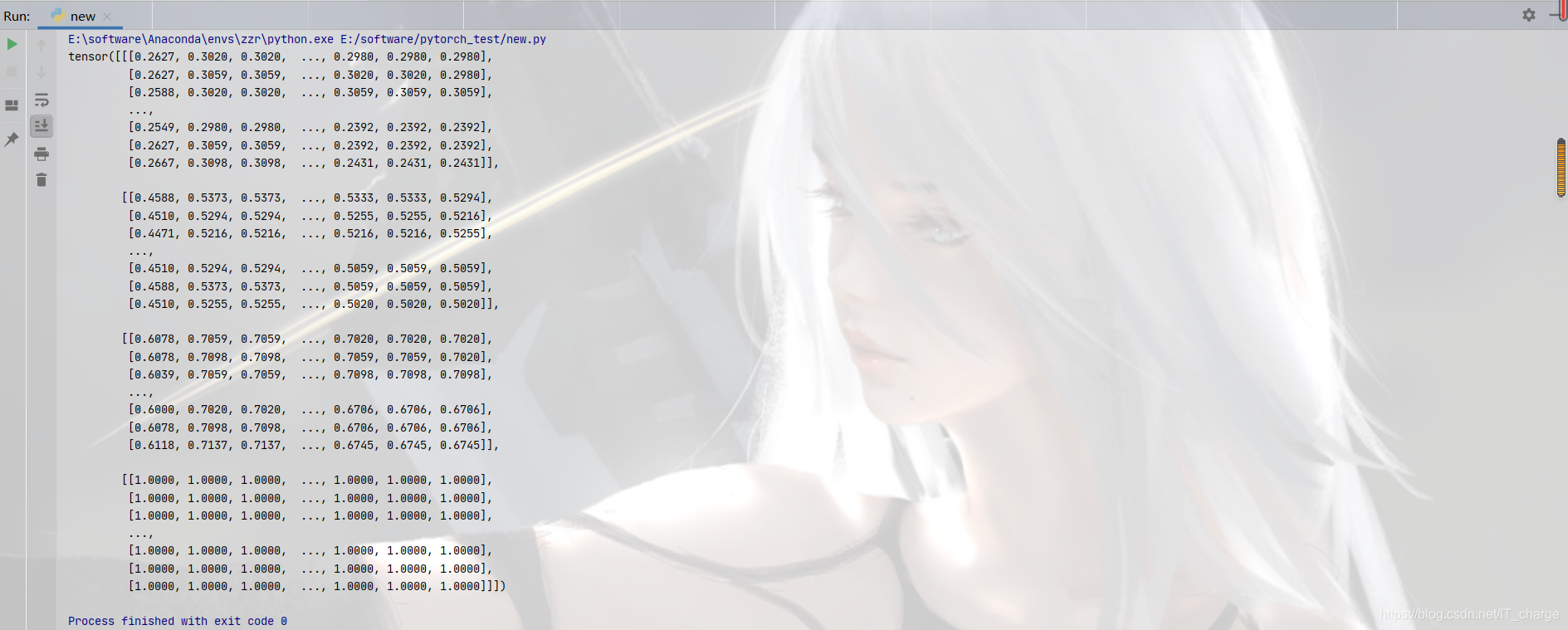Rerun the 'new' script with green play icon
1568x630 pixels.
[12, 44]
